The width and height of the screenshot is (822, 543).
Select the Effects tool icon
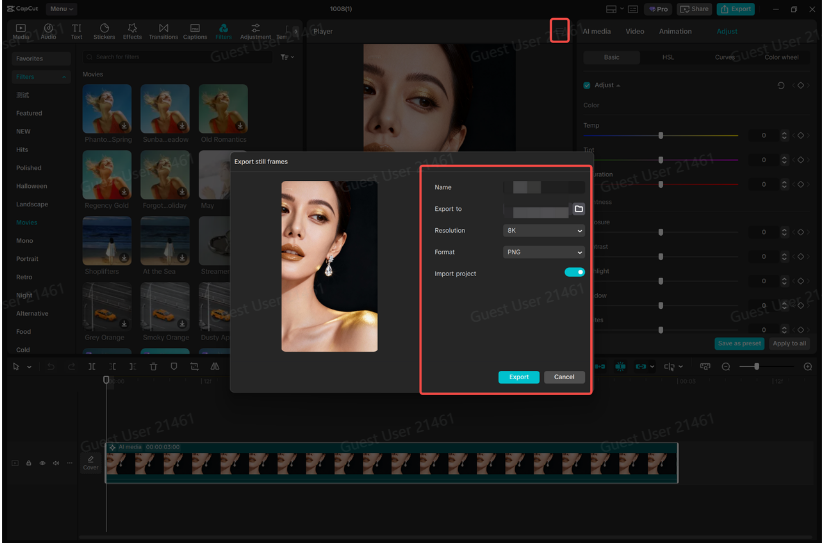(132, 31)
